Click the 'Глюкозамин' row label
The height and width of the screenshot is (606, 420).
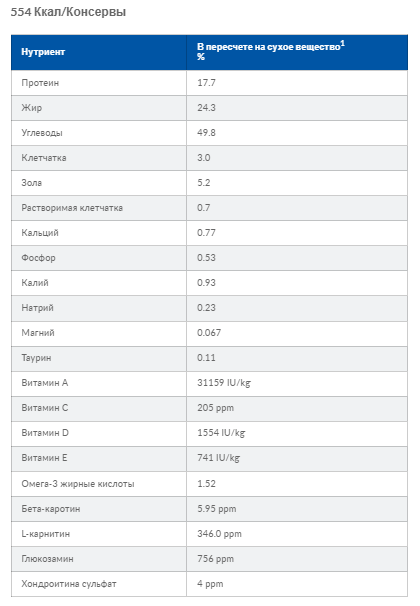tap(47, 559)
